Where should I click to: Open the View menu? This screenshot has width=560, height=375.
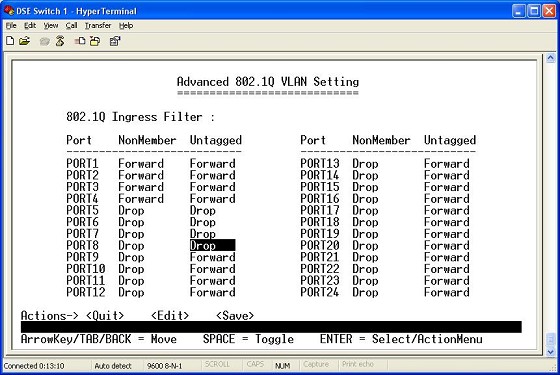point(51,26)
